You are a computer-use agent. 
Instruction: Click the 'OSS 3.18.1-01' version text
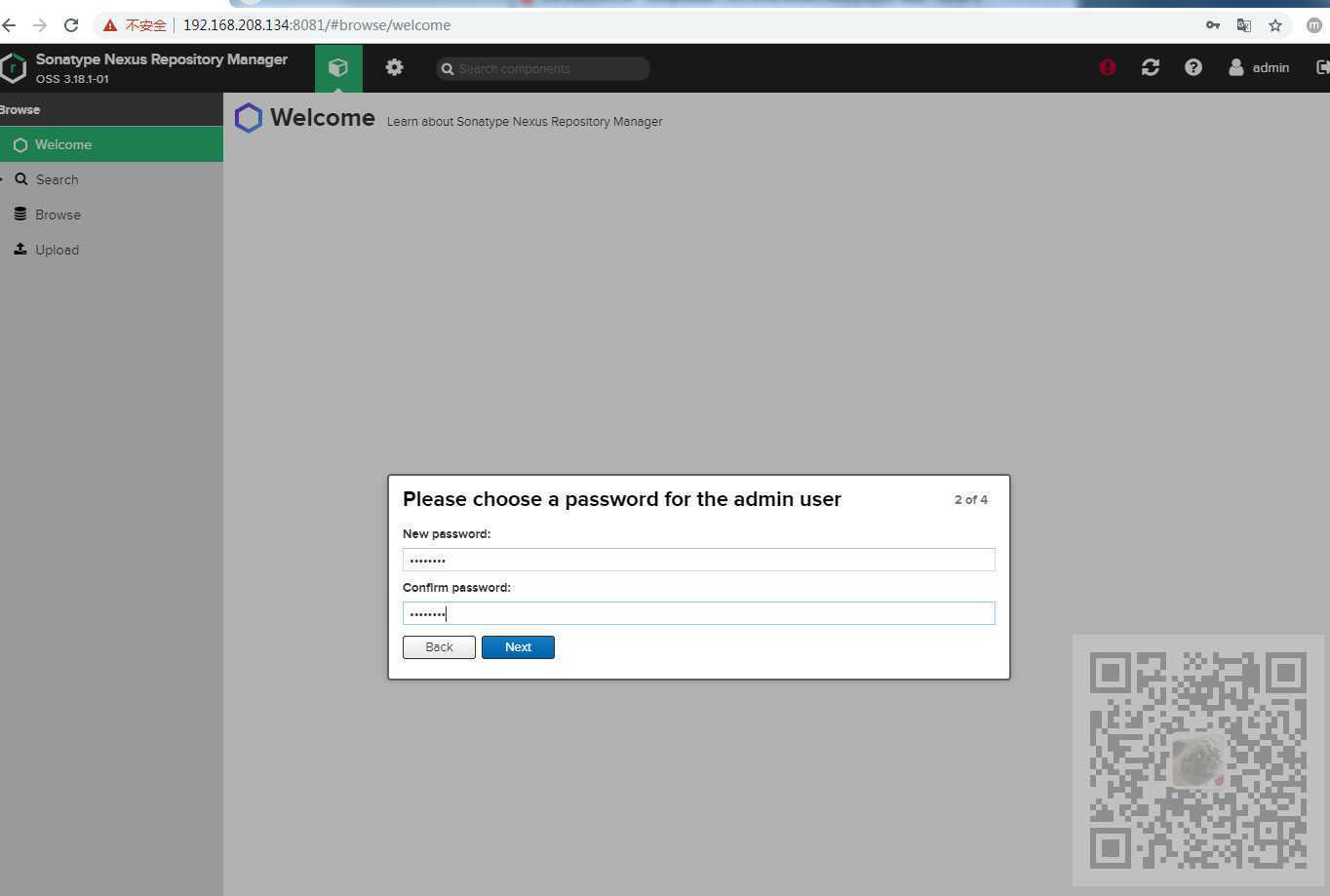[72, 79]
